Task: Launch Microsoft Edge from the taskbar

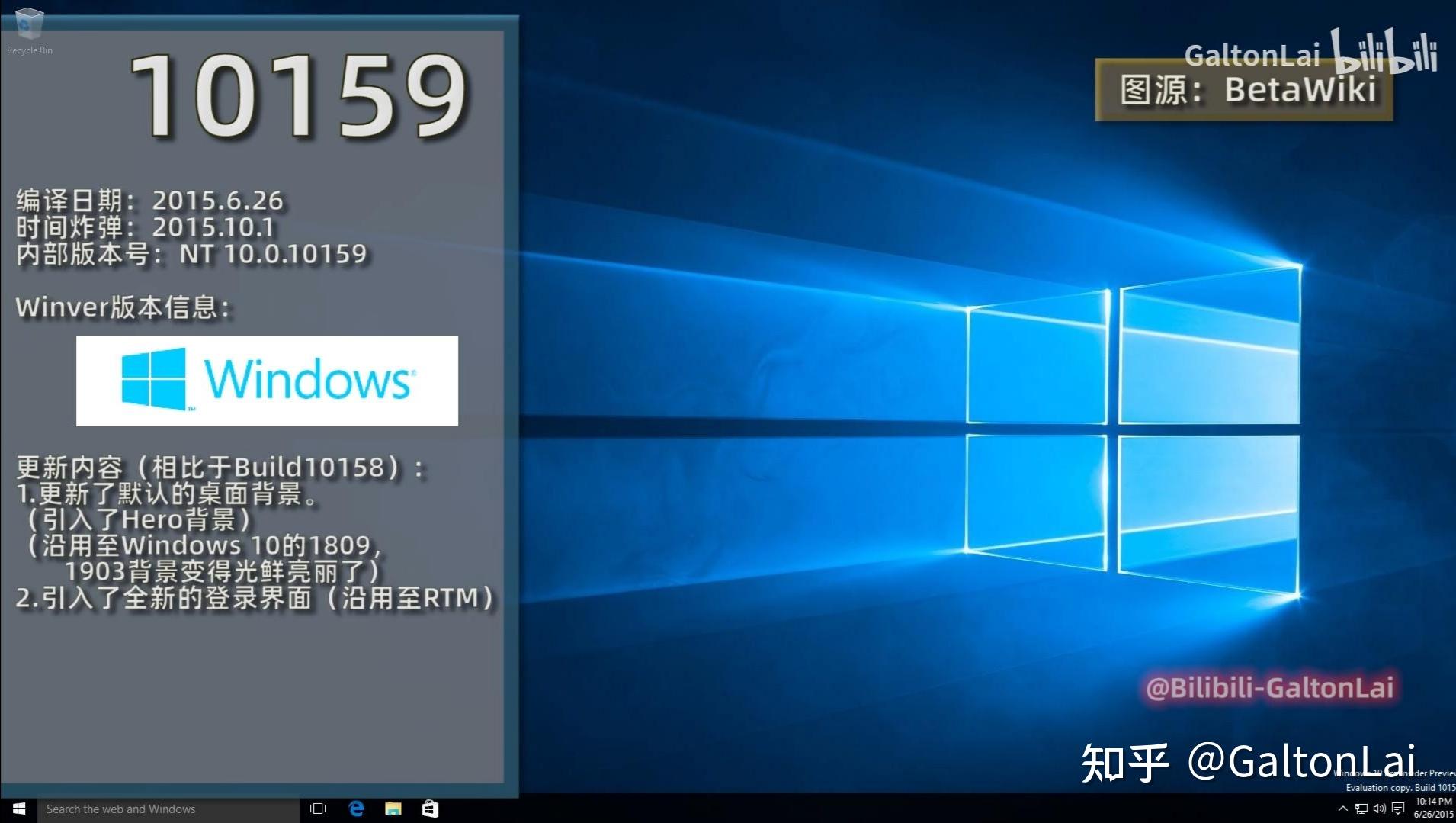Action: click(x=356, y=809)
